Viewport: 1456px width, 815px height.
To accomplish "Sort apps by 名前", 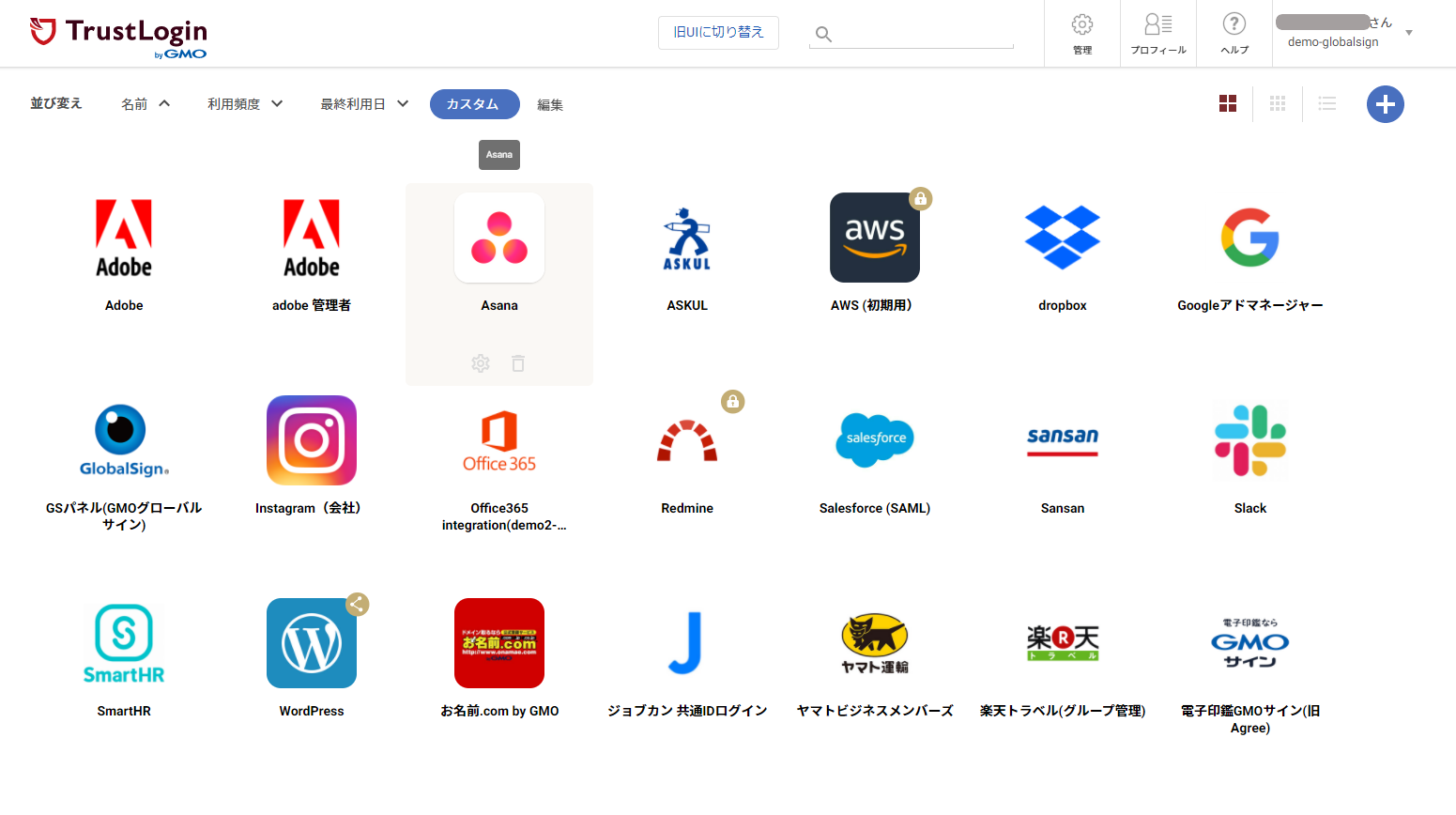I will [x=146, y=104].
